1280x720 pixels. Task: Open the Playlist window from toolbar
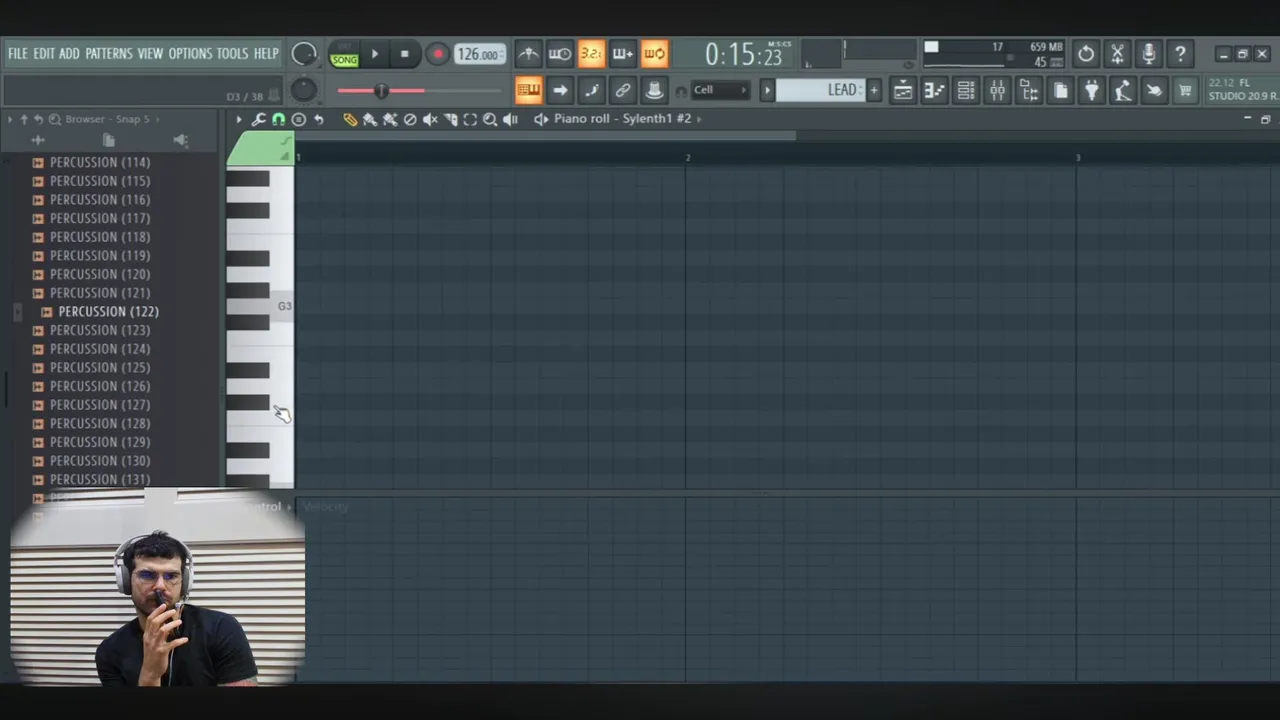click(903, 90)
